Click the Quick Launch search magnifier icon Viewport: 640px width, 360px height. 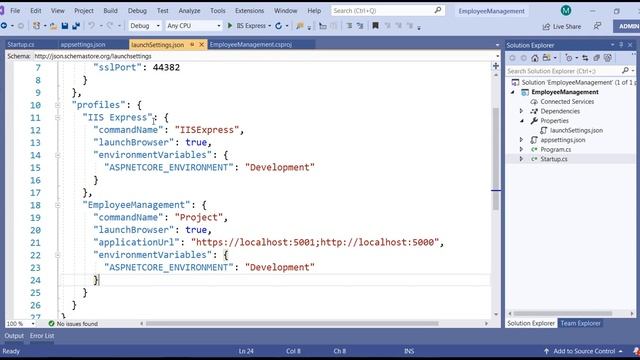(438, 10)
